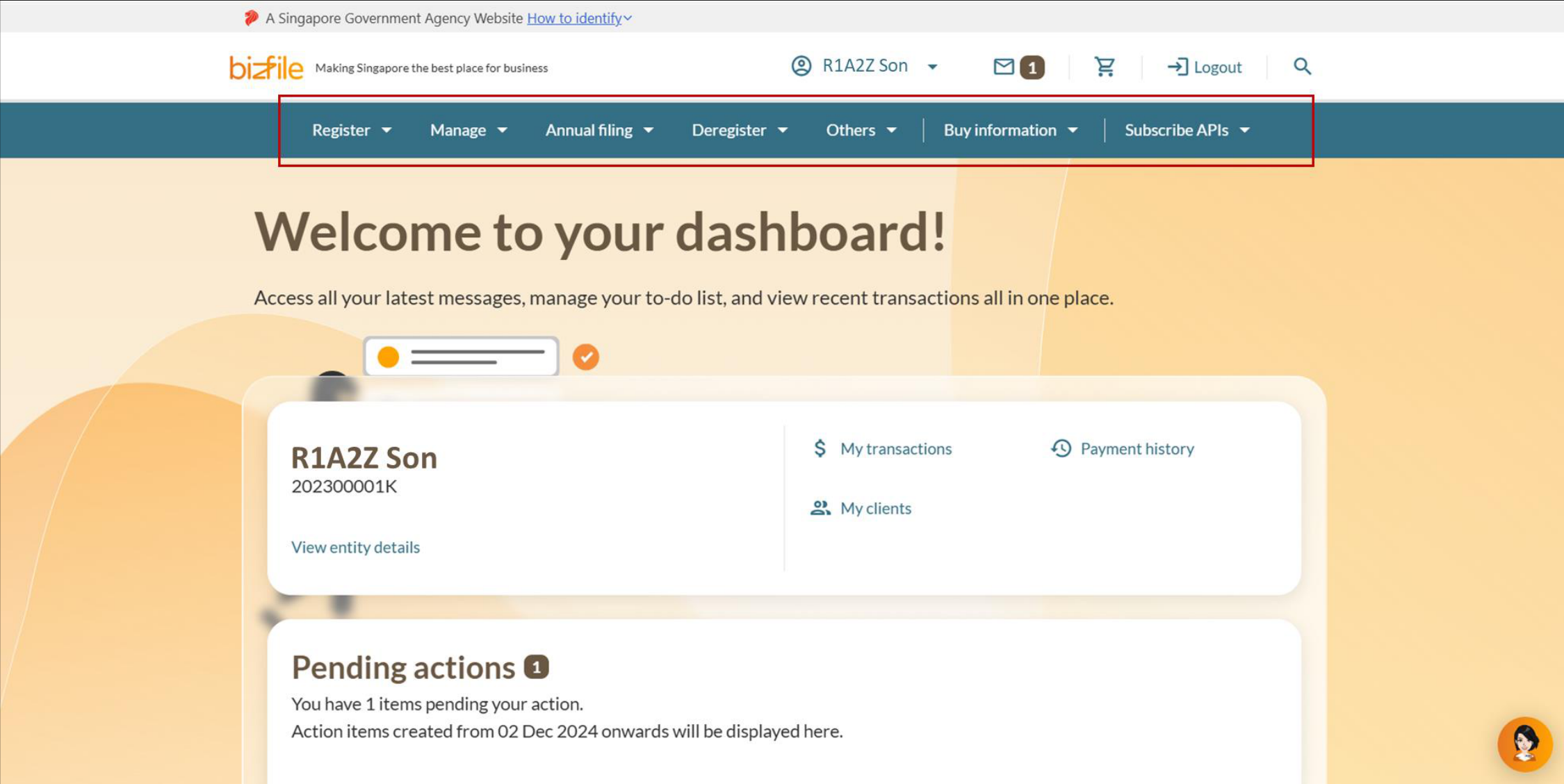Expand the Annual filing menu arrow
The height and width of the screenshot is (784, 1564).
[648, 130]
